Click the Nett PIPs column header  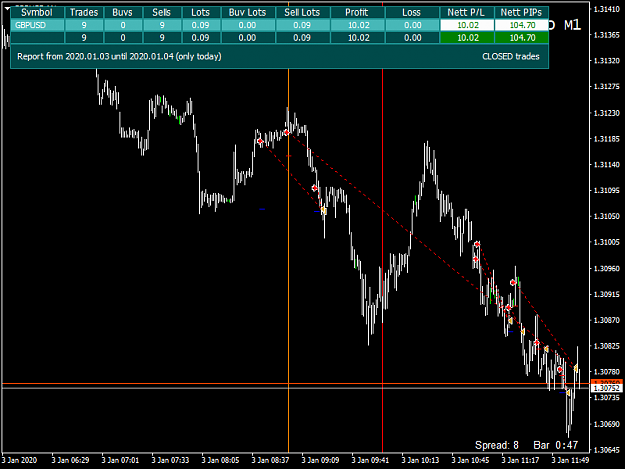[521, 13]
